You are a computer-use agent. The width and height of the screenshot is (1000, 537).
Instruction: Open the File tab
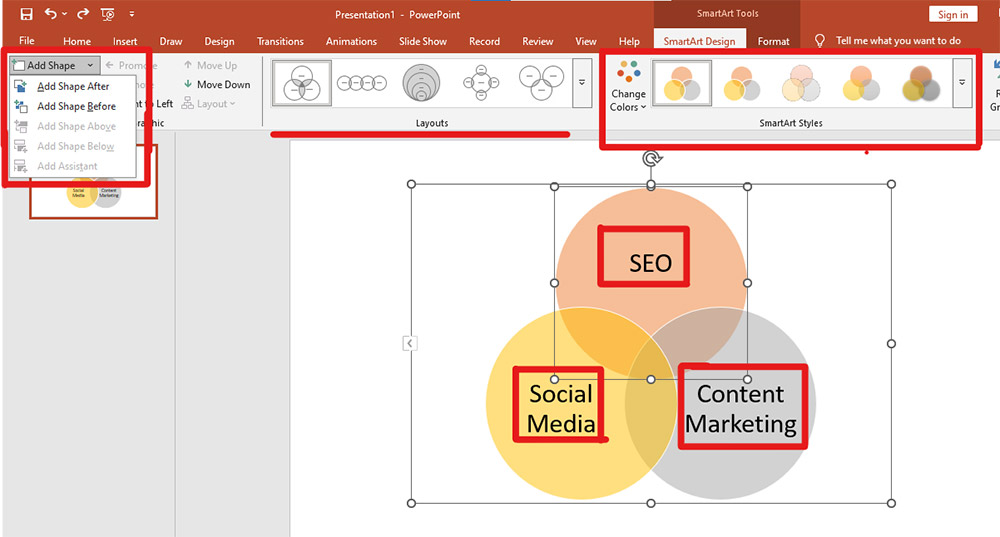point(27,41)
